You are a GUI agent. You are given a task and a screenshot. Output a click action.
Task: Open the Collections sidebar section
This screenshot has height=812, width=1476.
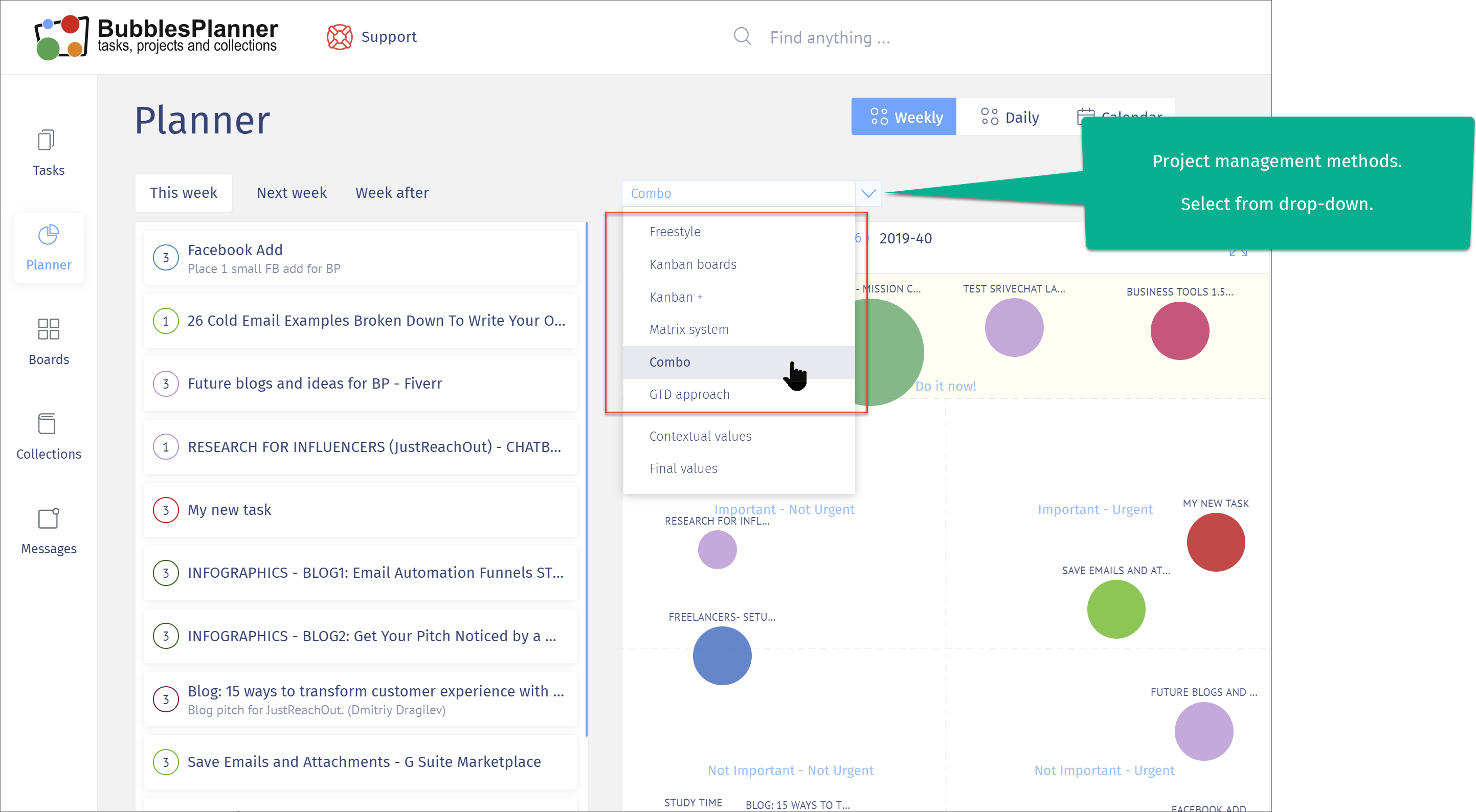coord(48,437)
